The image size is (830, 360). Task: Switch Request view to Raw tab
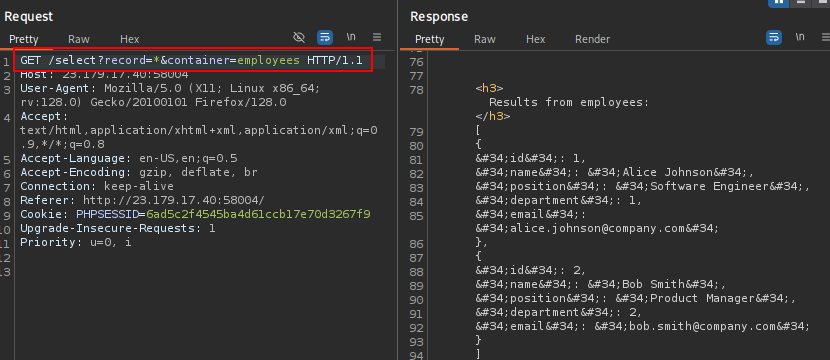tap(79, 39)
